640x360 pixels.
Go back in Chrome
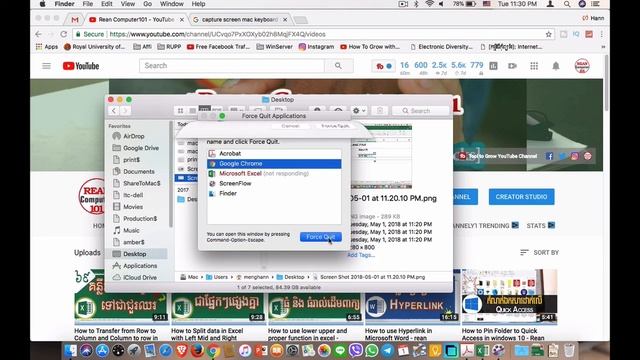pyautogui.click(x=38, y=34)
